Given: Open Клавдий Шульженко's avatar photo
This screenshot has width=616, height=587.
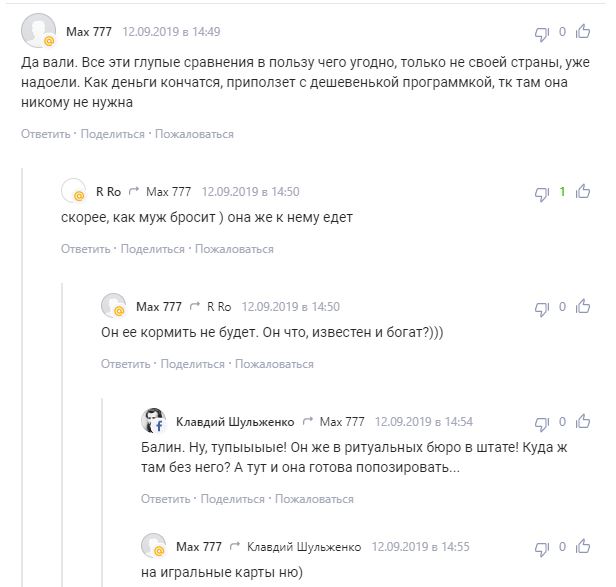Looking at the screenshot, I should pos(153,421).
